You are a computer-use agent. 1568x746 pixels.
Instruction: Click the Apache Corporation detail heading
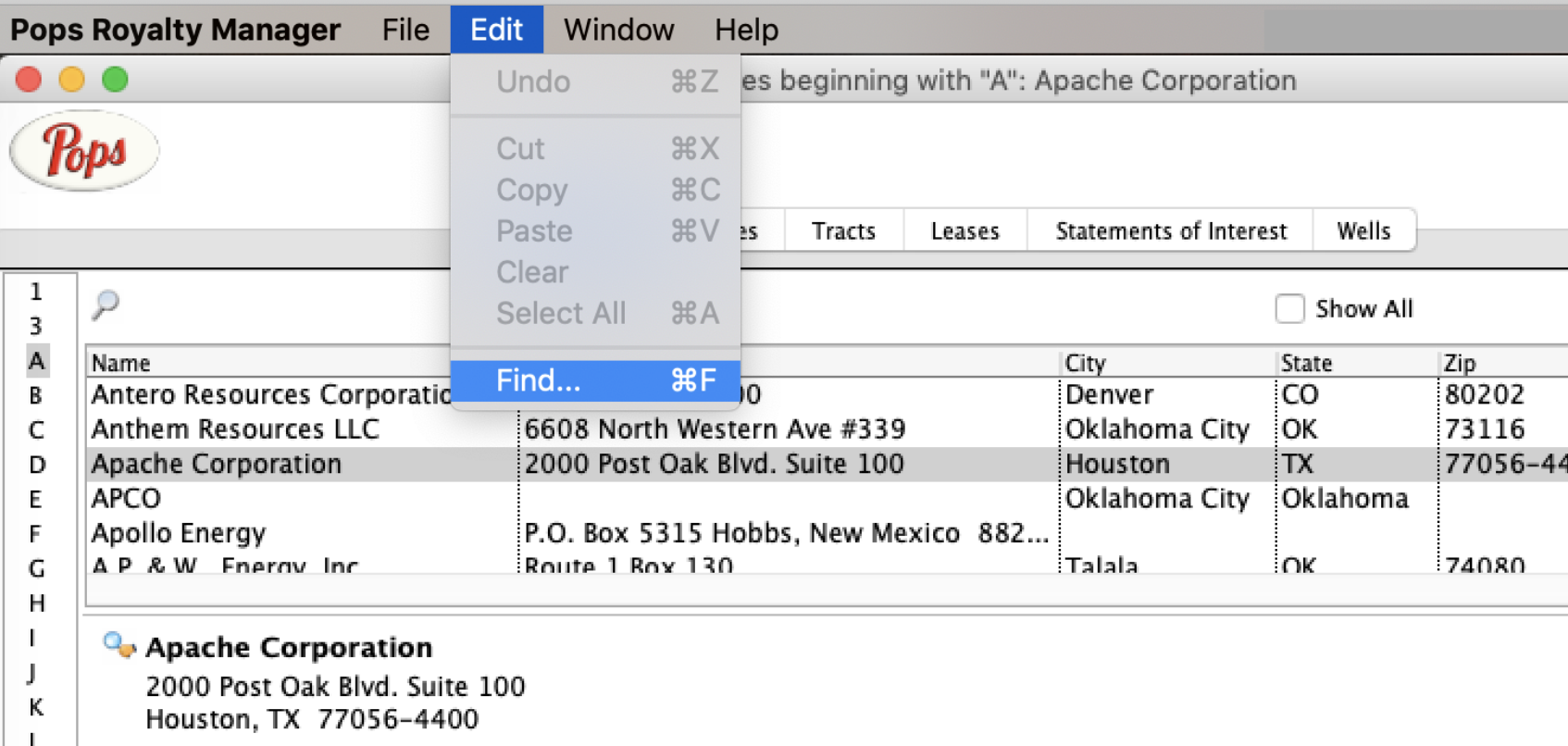tap(289, 647)
